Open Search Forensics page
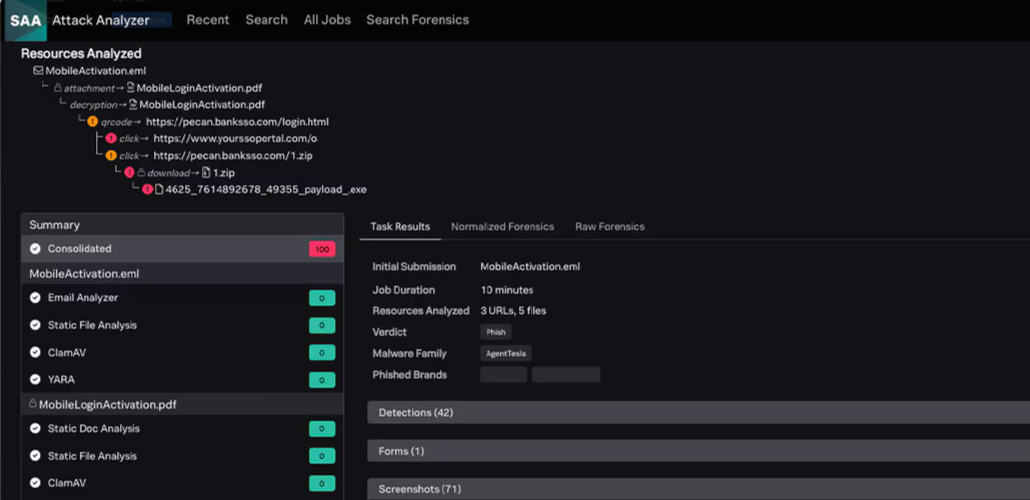The height and width of the screenshot is (500, 1030). (418, 20)
